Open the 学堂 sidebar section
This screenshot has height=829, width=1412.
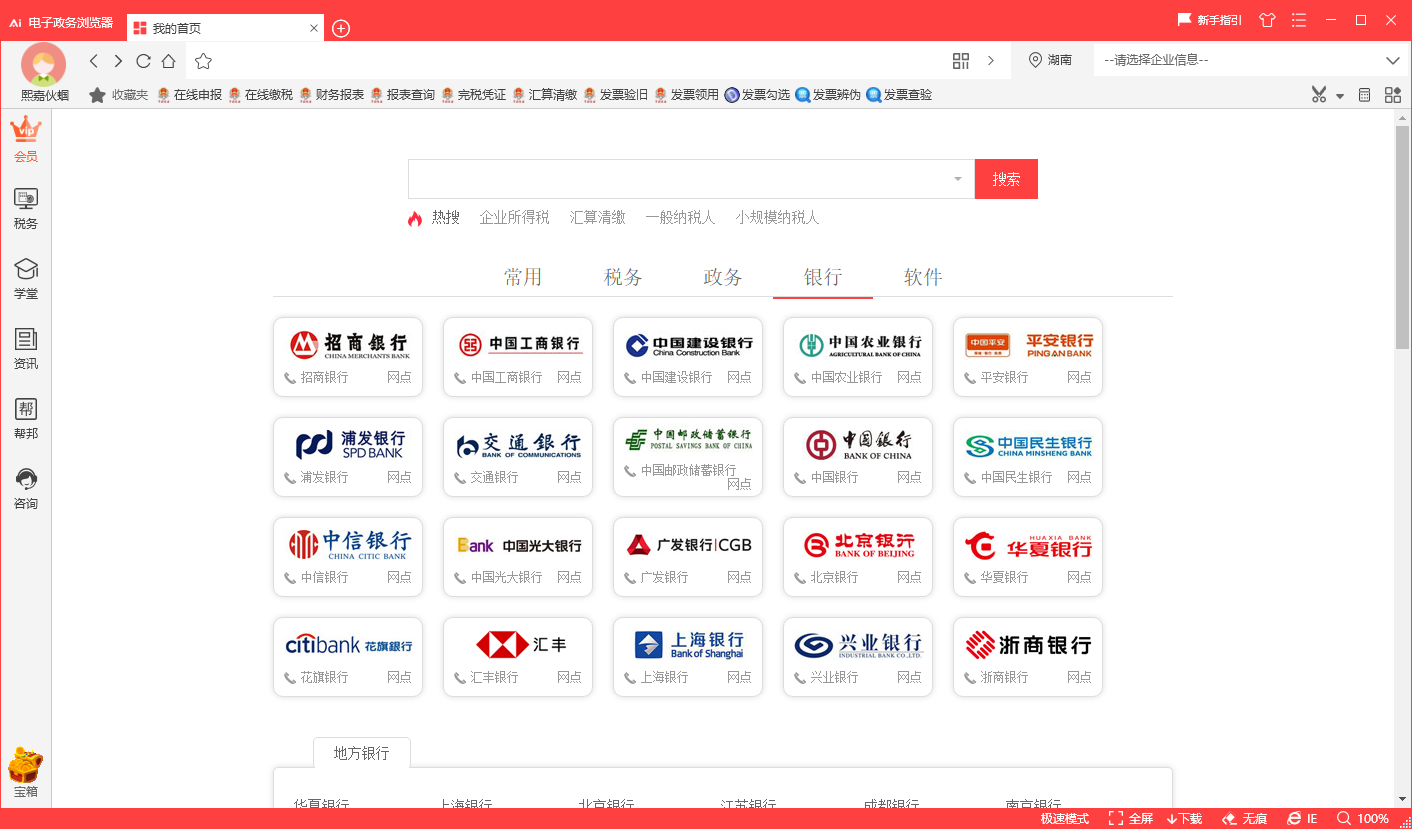pyautogui.click(x=26, y=279)
